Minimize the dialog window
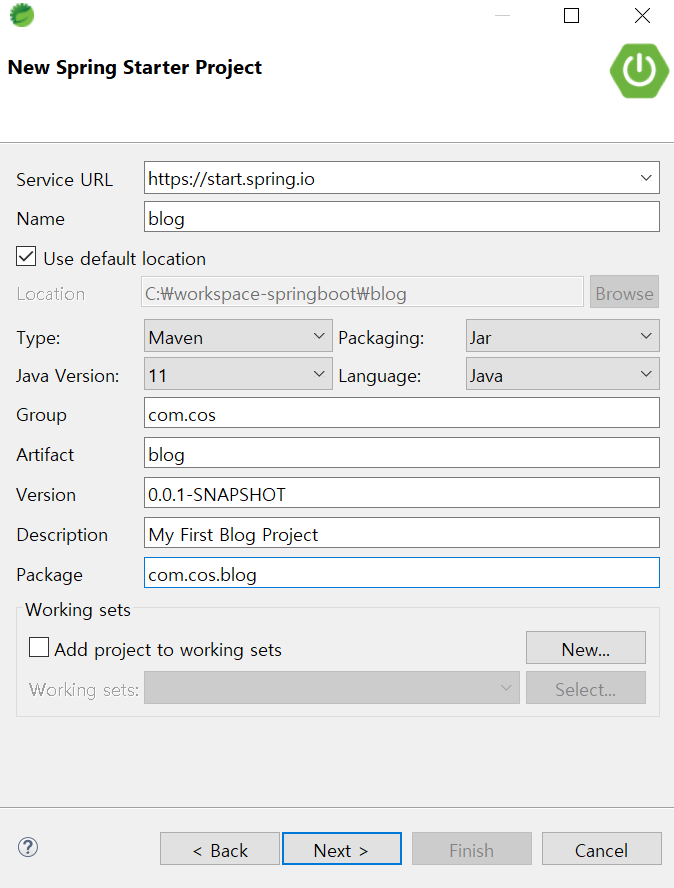 point(502,15)
